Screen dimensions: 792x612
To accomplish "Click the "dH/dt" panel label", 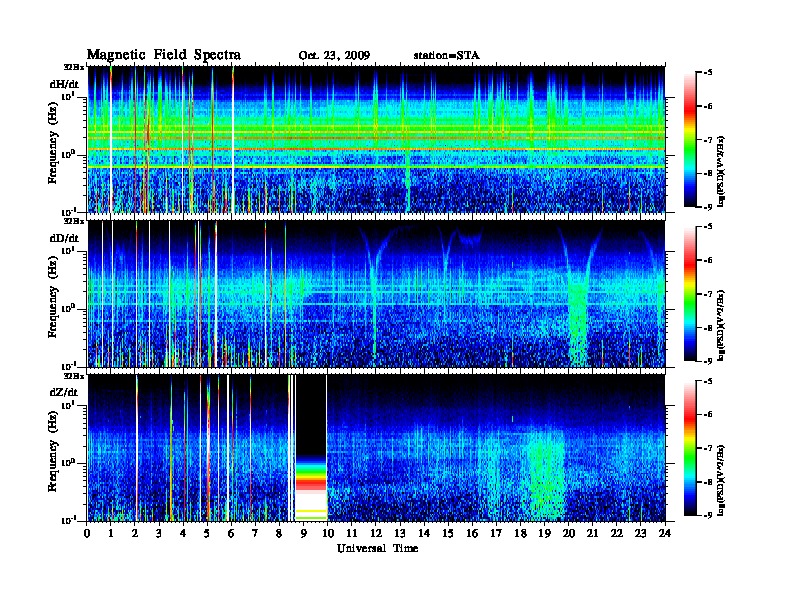I will [64, 84].
